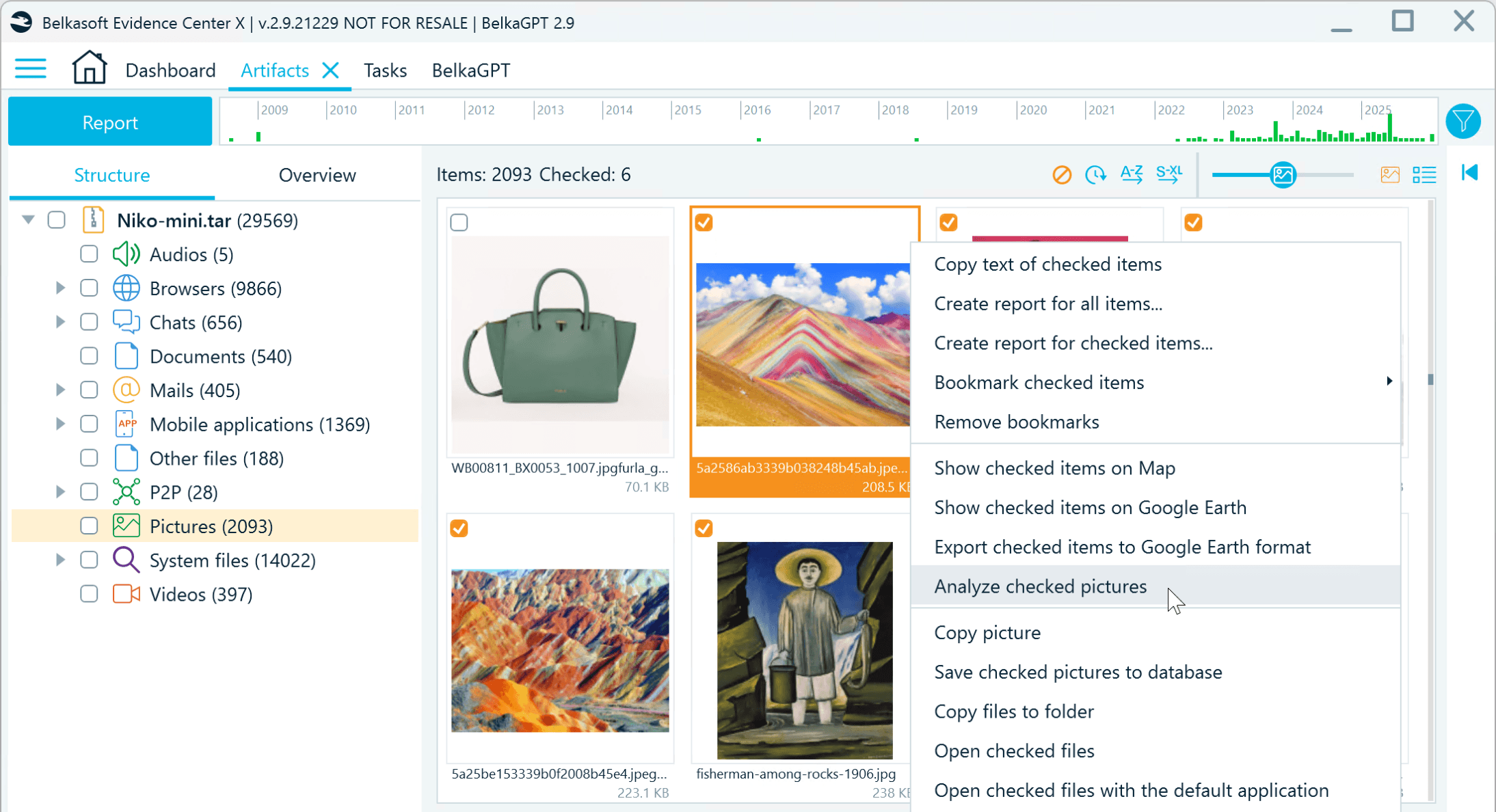Image resolution: width=1496 pixels, height=812 pixels.
Task: Expand the Browsers (9866) node
Action: (60, 288)
